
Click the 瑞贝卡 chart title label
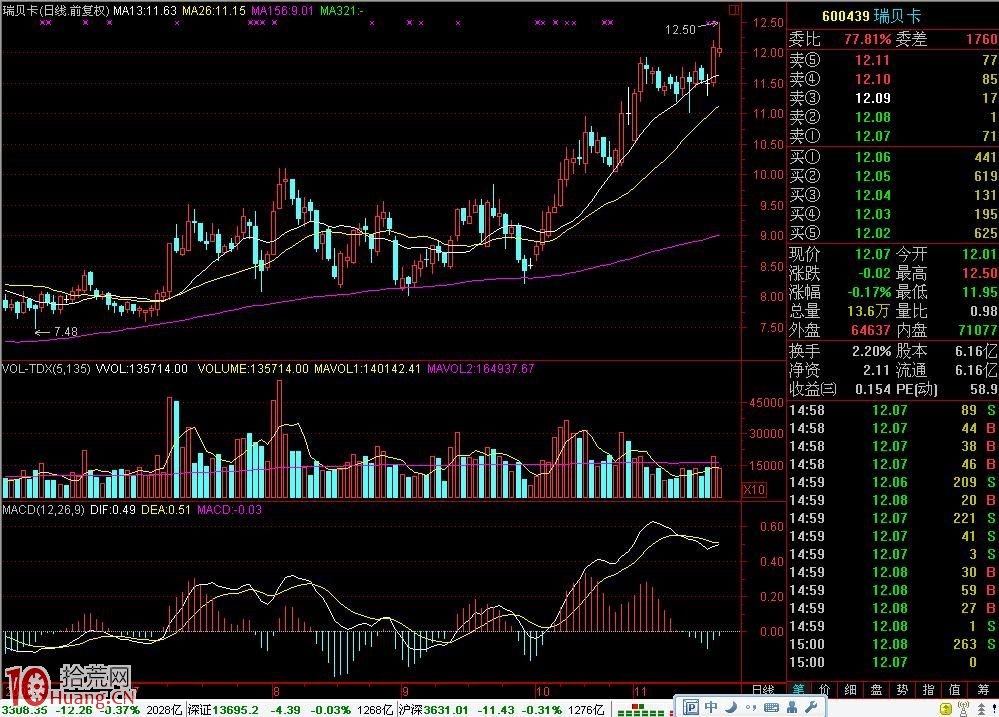tap(18, 10)
